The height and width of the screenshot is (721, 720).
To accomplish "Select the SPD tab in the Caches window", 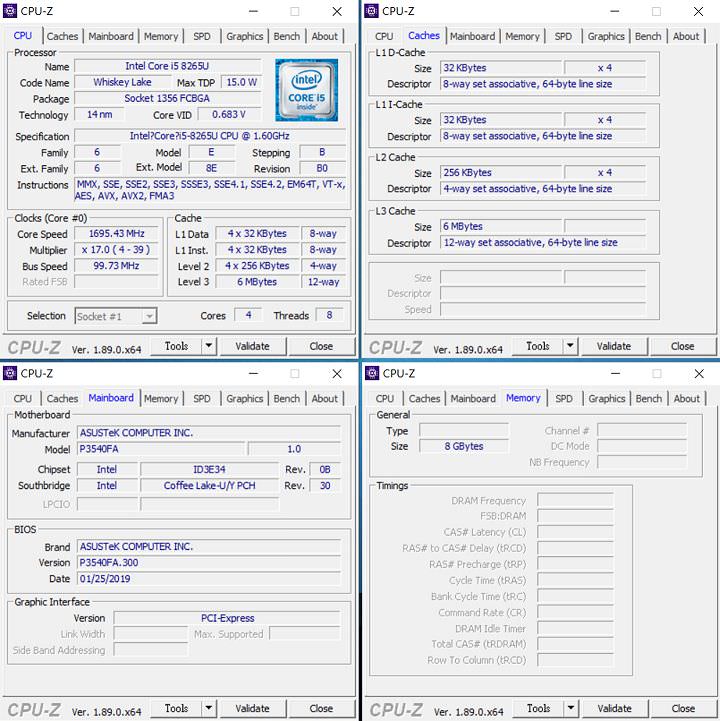I will pos(563,36).
